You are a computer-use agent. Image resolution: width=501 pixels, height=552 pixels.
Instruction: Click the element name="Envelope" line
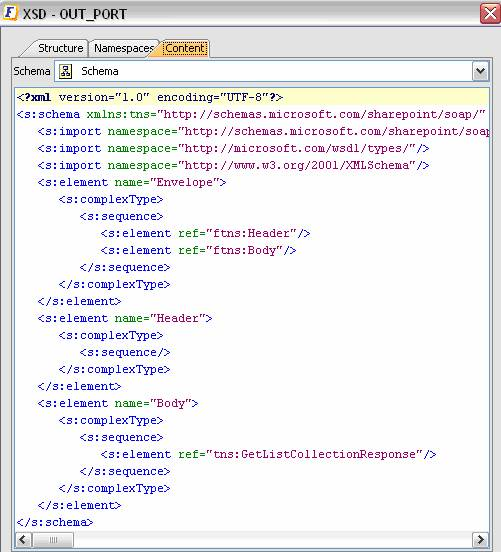click(132, 182)
